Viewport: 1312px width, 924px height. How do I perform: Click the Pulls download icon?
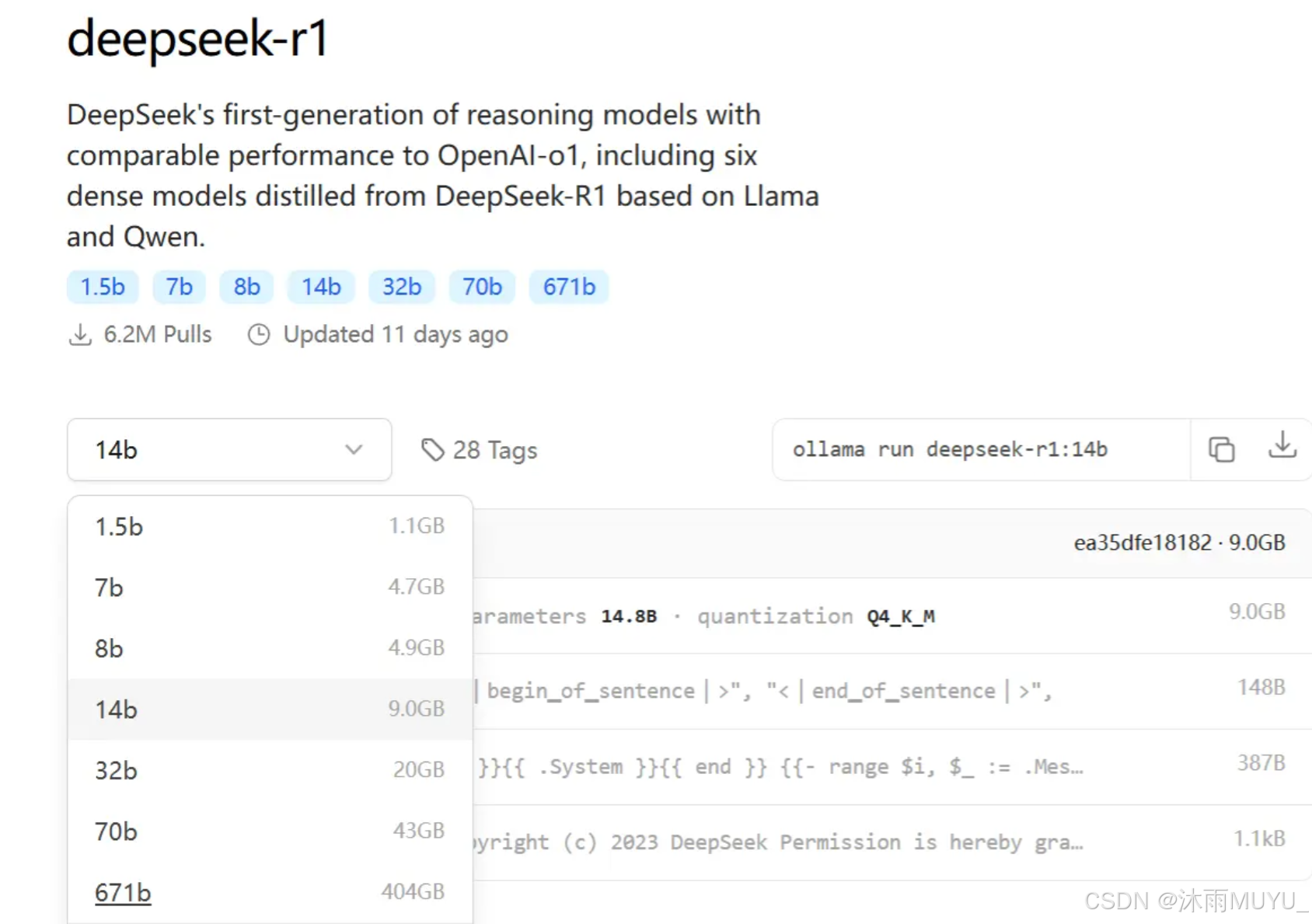coord(79,335)
